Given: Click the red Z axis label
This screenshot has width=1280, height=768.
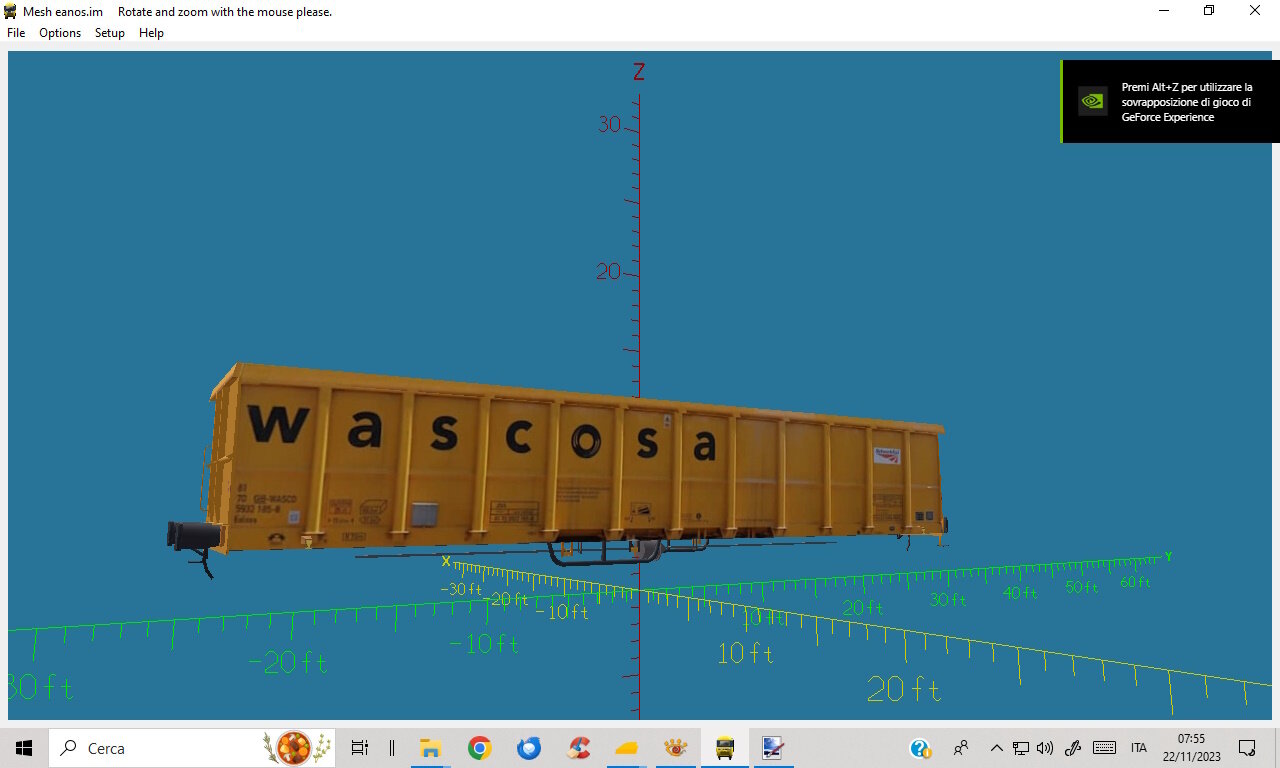Looking at the screenshot, I should tap(639, 72).
